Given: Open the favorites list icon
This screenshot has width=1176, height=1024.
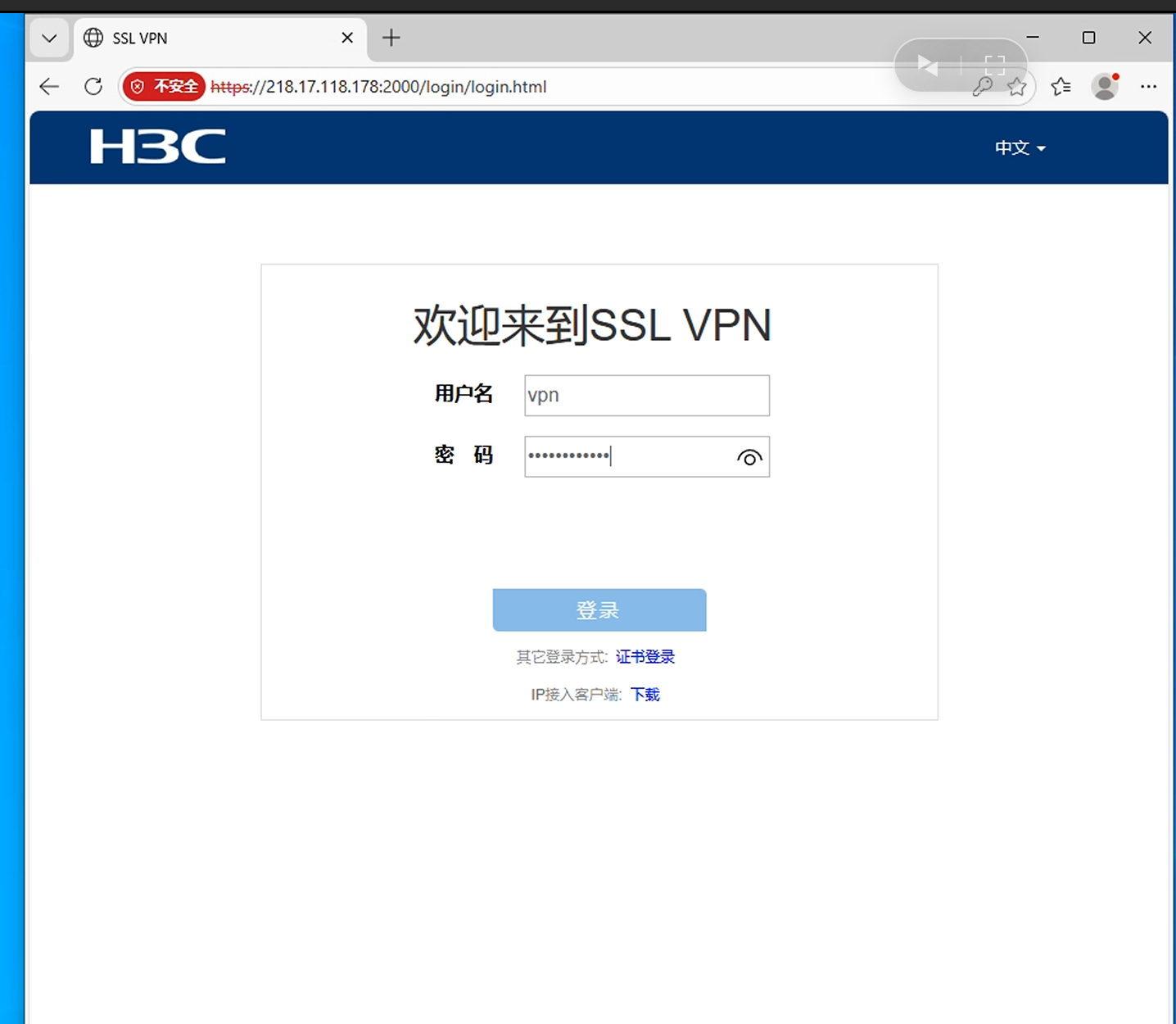Looking at the screenshot, I should tap(1061, 86).
